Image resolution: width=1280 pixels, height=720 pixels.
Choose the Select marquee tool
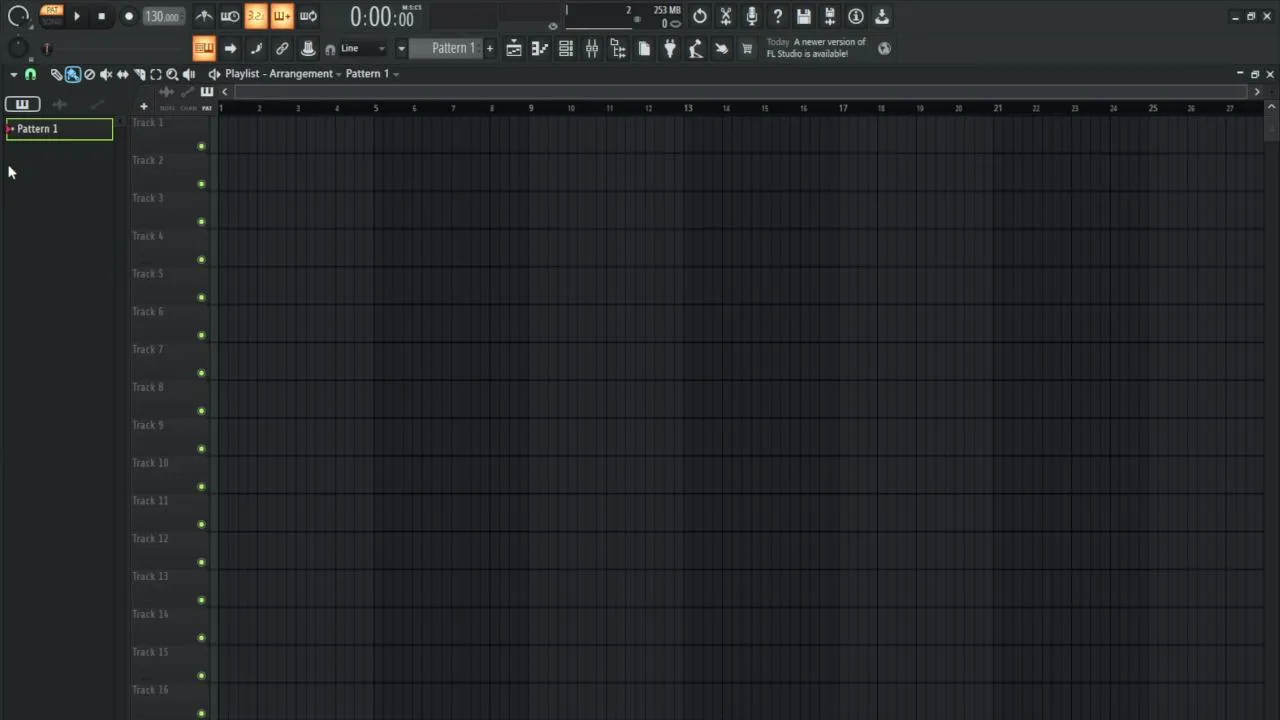pyautogui.click(x=156, y=74)
